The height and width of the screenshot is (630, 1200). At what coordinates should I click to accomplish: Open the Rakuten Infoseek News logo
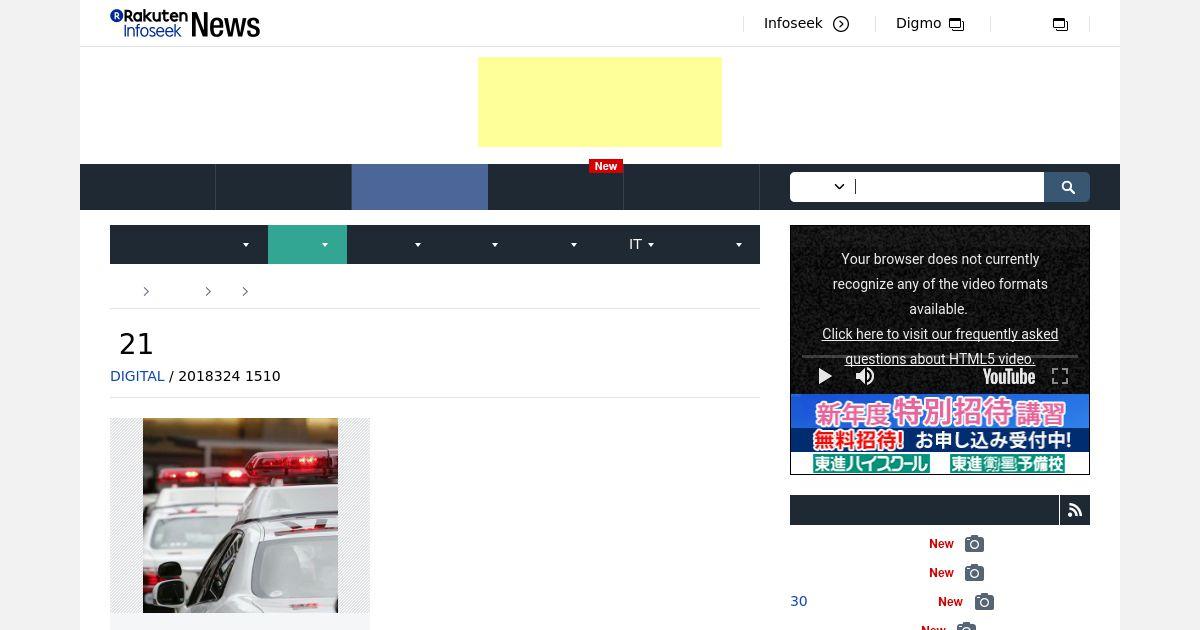[185, 23]
